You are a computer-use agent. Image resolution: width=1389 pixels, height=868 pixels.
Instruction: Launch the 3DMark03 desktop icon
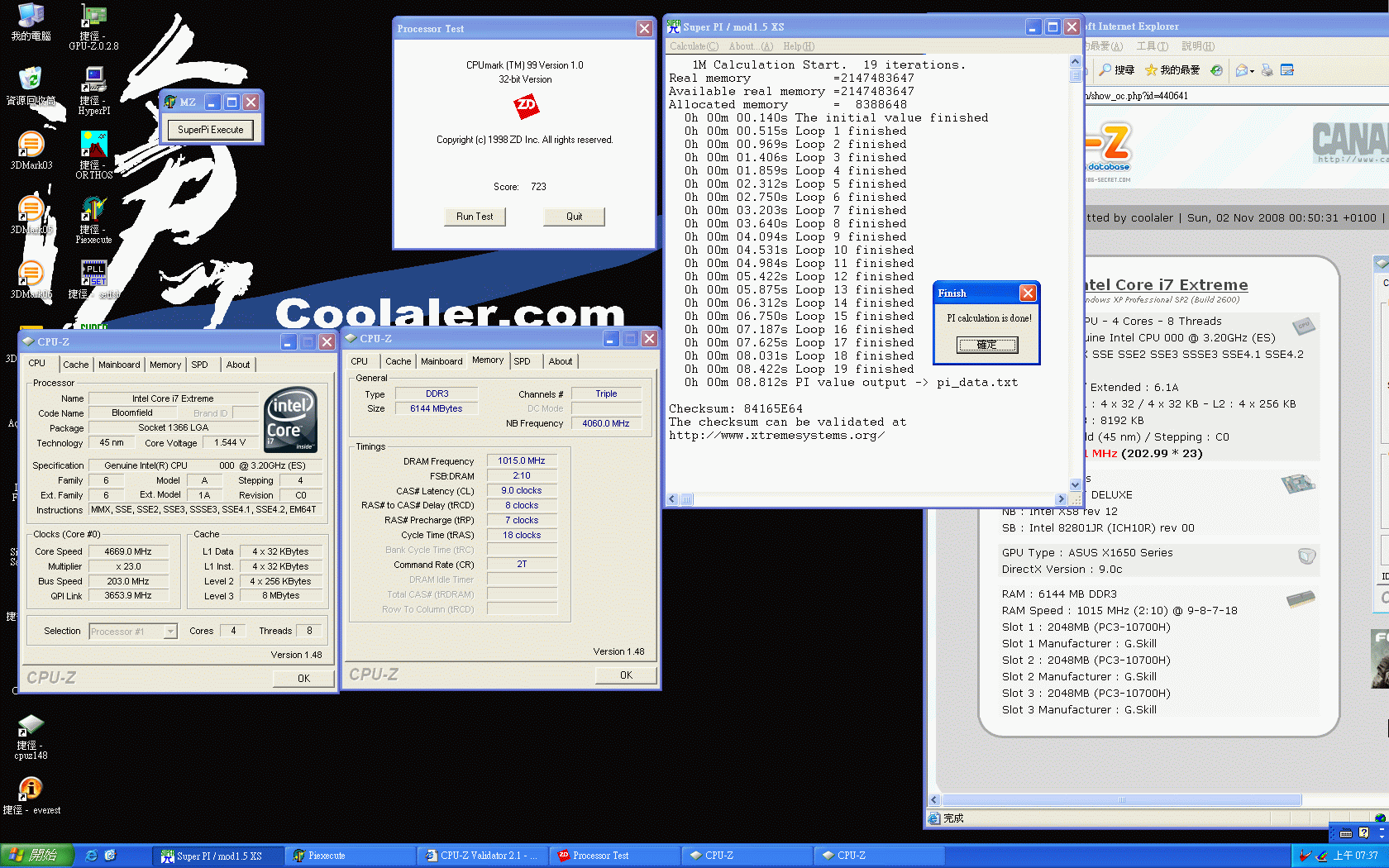[31, 151]
